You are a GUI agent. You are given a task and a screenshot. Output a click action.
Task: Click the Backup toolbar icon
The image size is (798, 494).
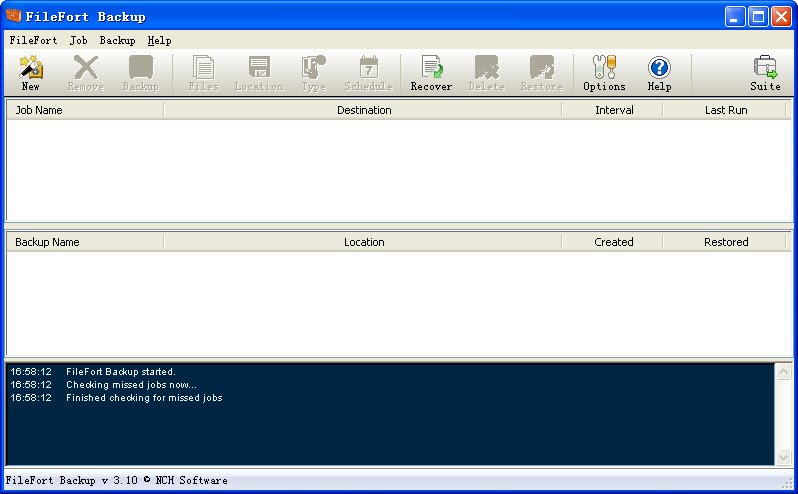point(140,73)
